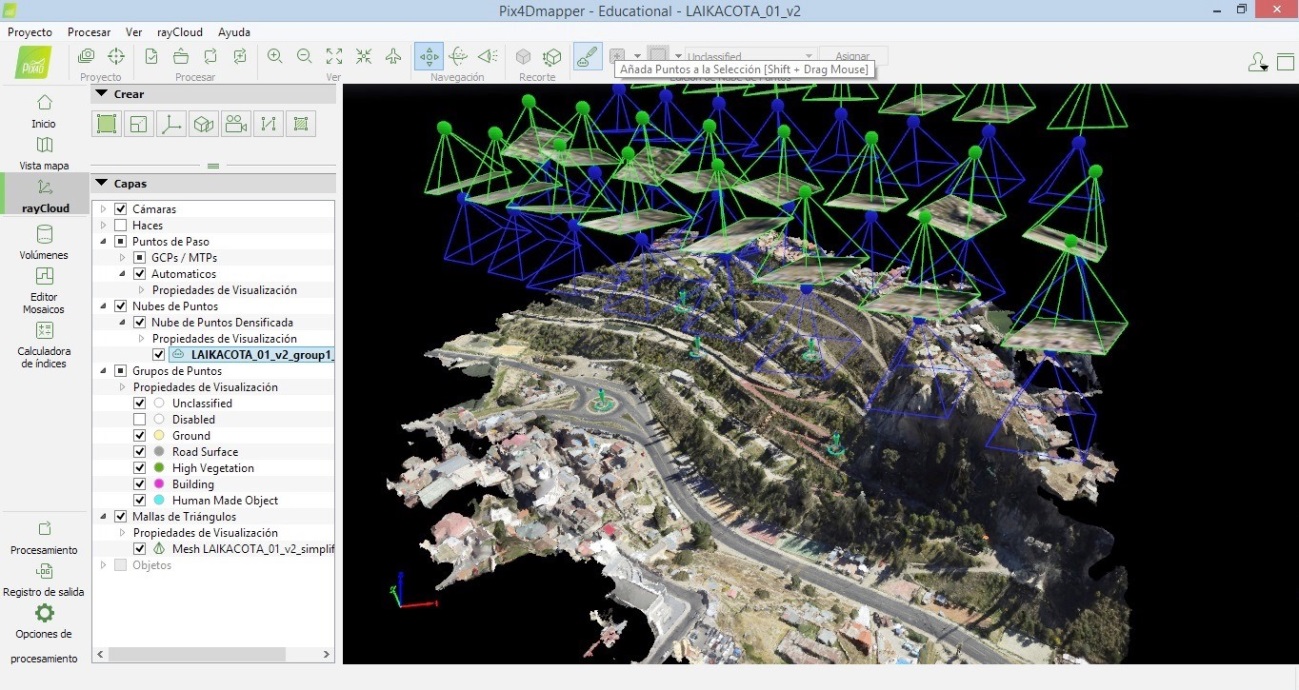This screenshot has height=690, width=1299.
Task: Open the Proyecto menu
Action: pyautogui.click(x=30, y=32)
